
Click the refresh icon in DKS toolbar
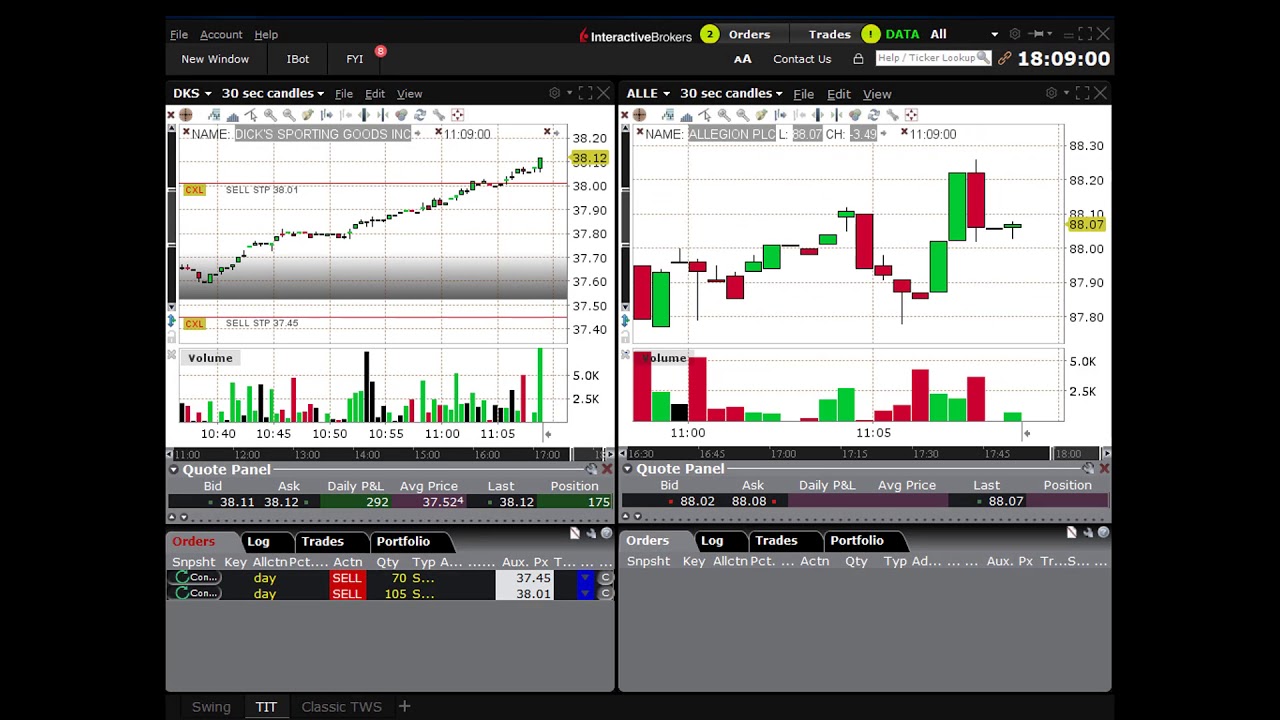click(419, 115)
